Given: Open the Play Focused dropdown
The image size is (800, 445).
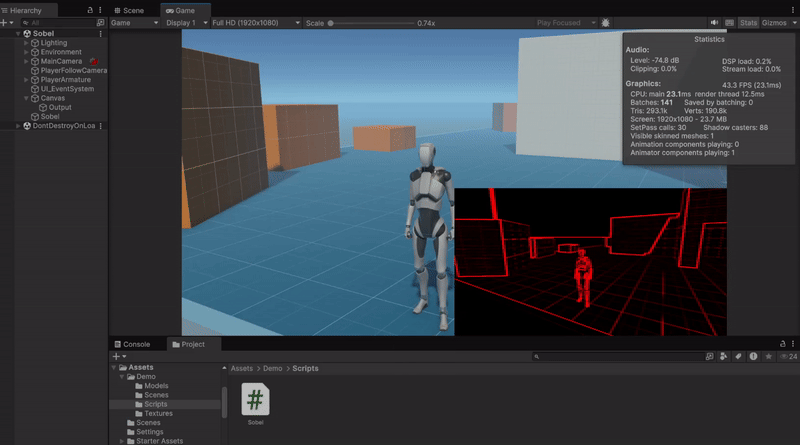Looking at the screenshot, I should tap(566, 23).
